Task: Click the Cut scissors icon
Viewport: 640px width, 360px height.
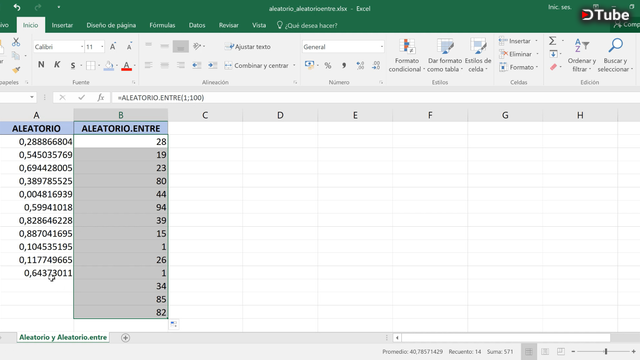Action: point(16,42)
